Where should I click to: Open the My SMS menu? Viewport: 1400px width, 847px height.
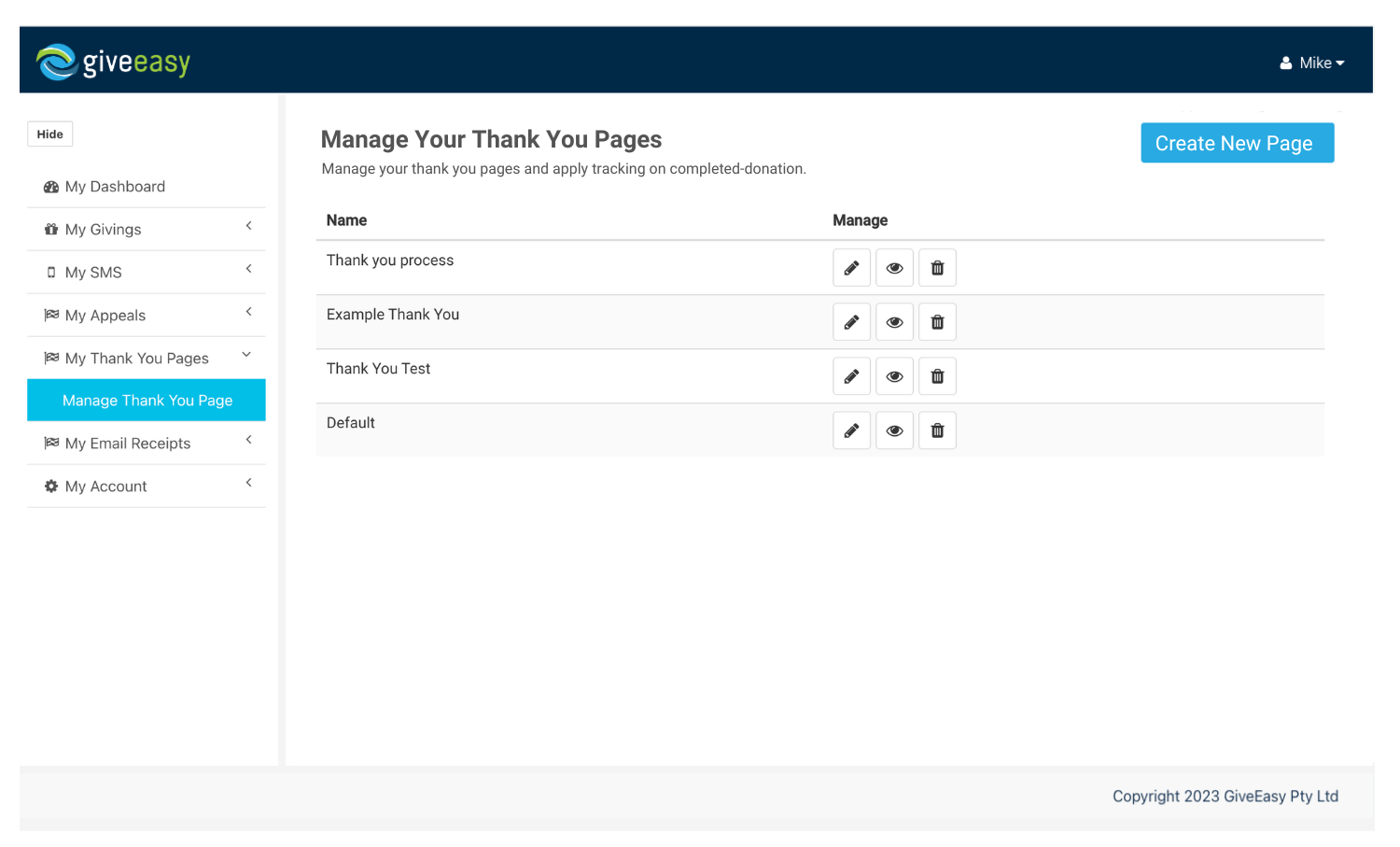[147, 273]
